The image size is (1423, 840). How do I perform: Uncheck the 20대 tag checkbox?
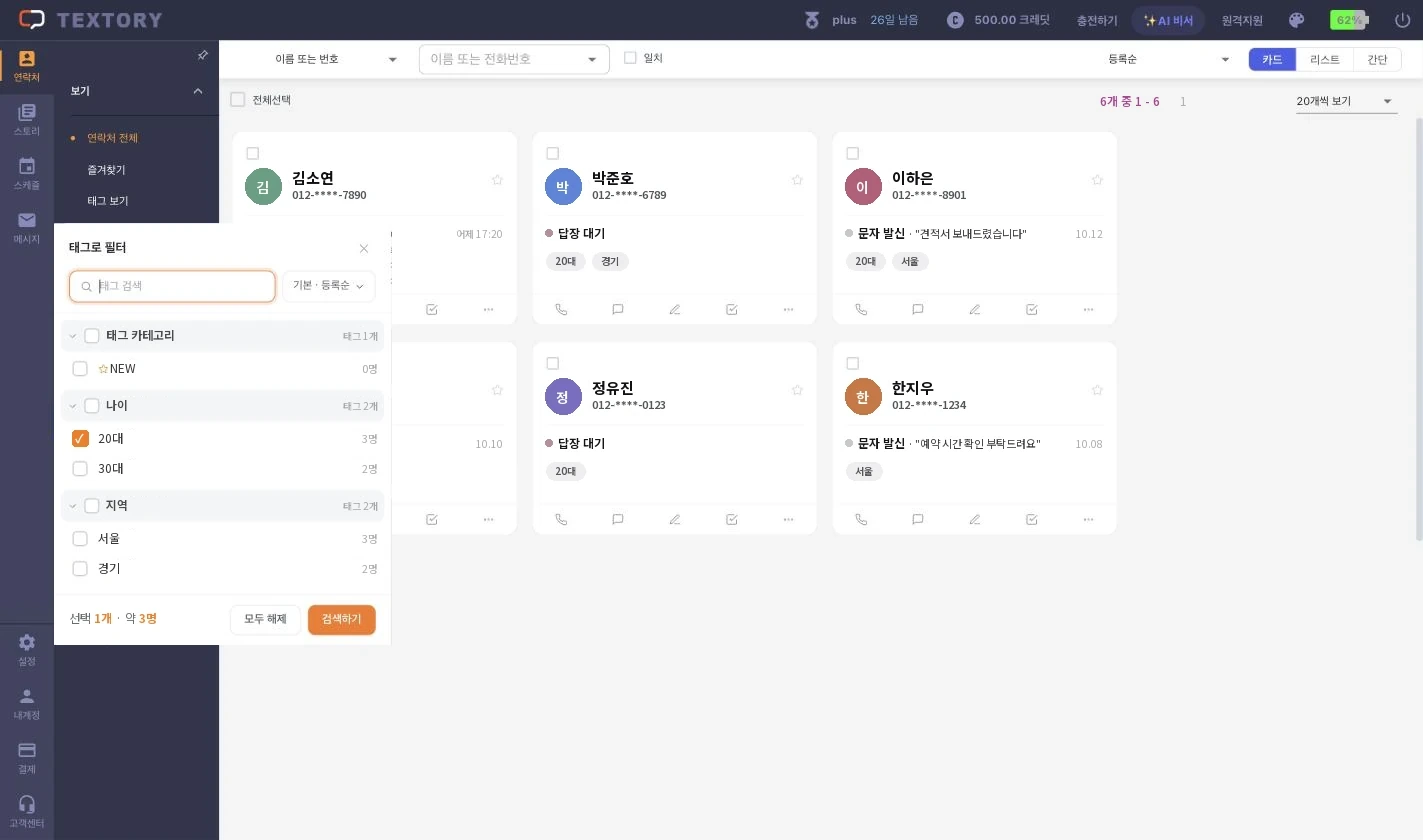point(81,439)
